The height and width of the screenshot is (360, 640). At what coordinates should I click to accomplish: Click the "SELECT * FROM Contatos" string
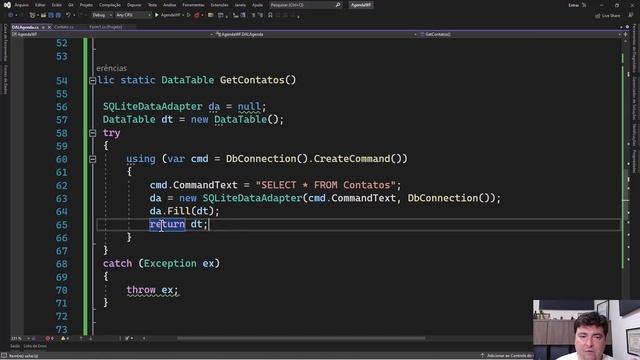click(325, 185)
